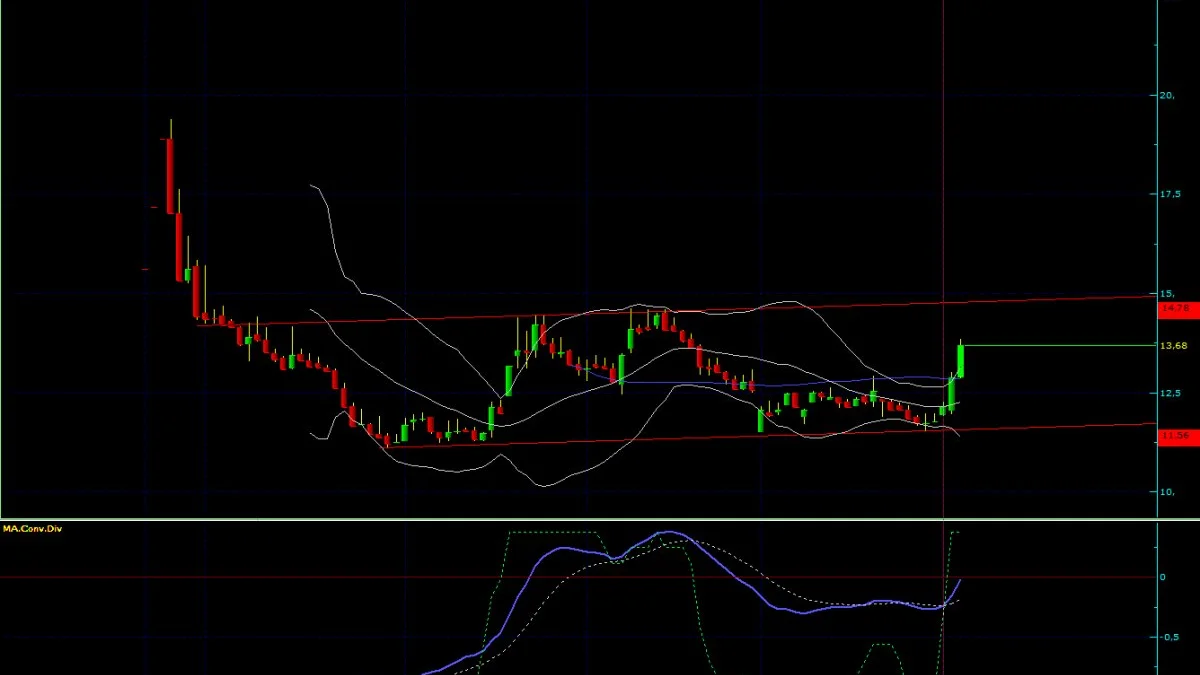
Task: Click the divider above the MACD panel
Action: tap(600, 519)
